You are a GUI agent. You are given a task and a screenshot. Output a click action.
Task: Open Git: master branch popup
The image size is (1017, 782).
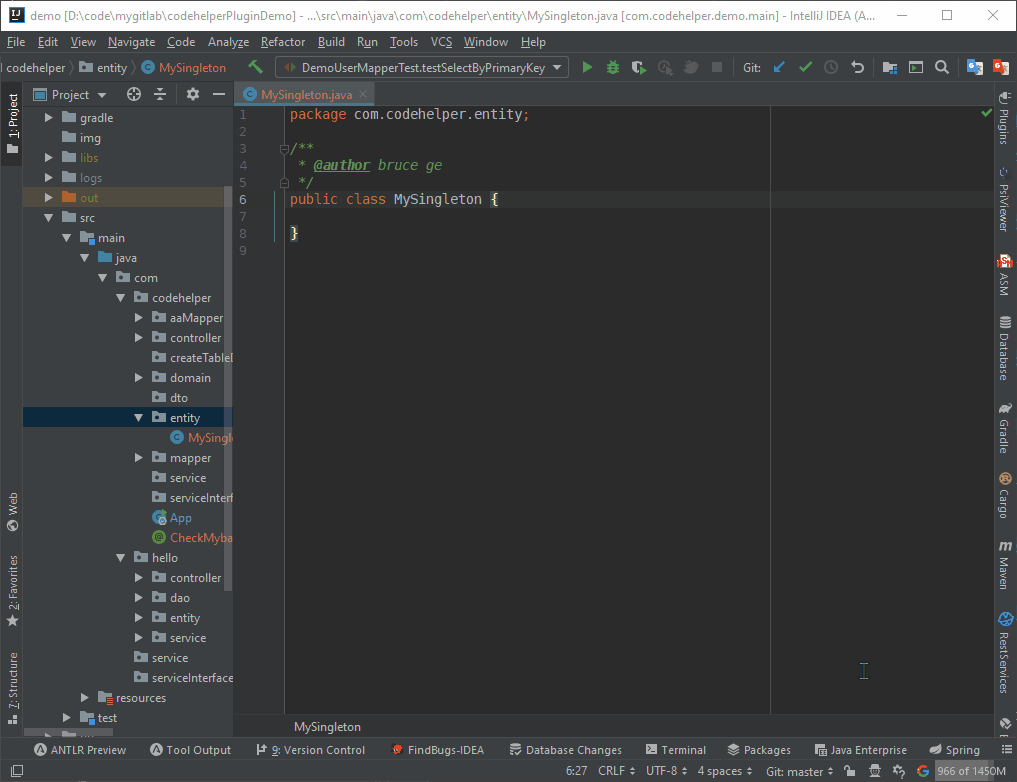pos(799,771)
